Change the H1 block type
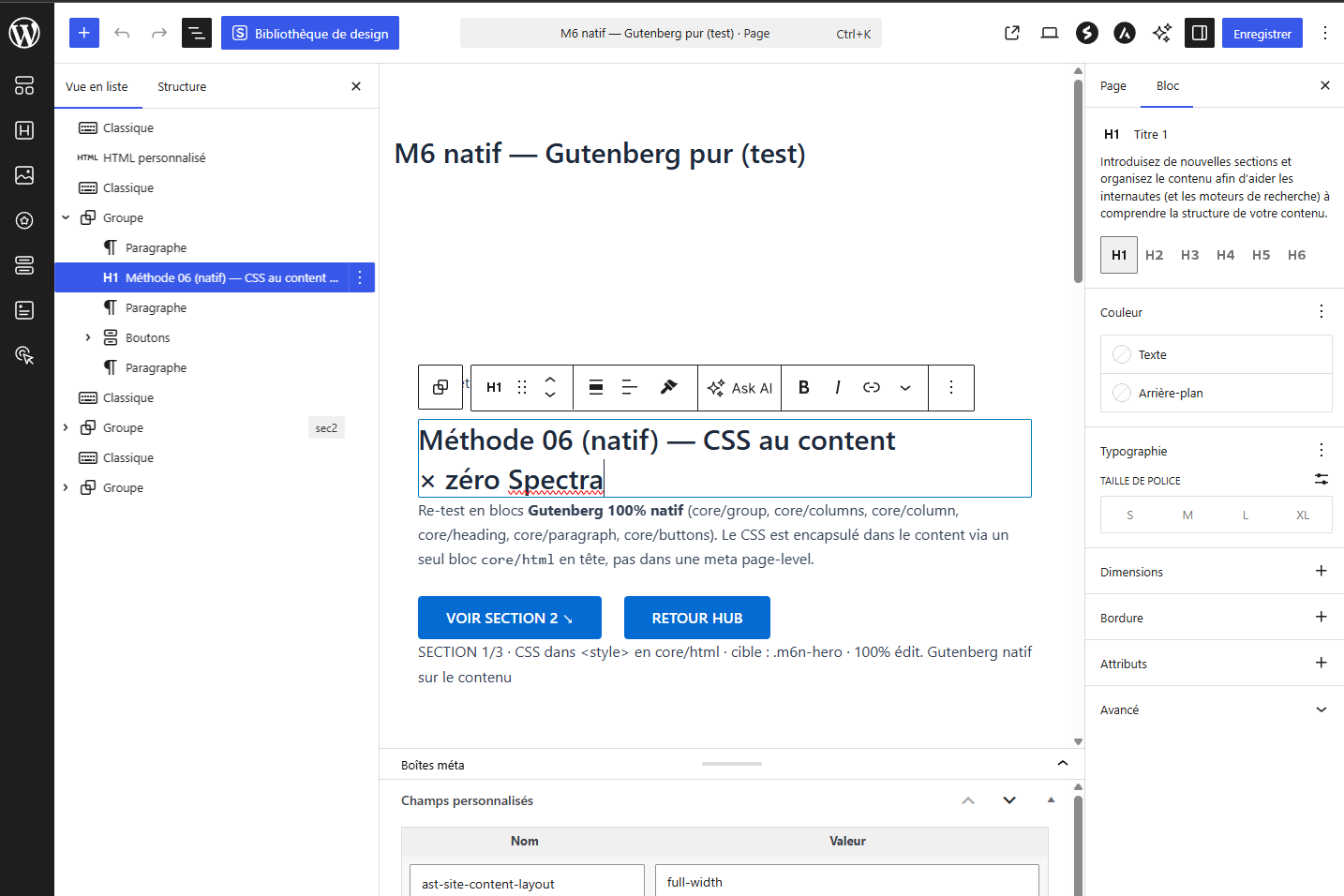Viewport: 1344px width, 896px height. point(494,387)
